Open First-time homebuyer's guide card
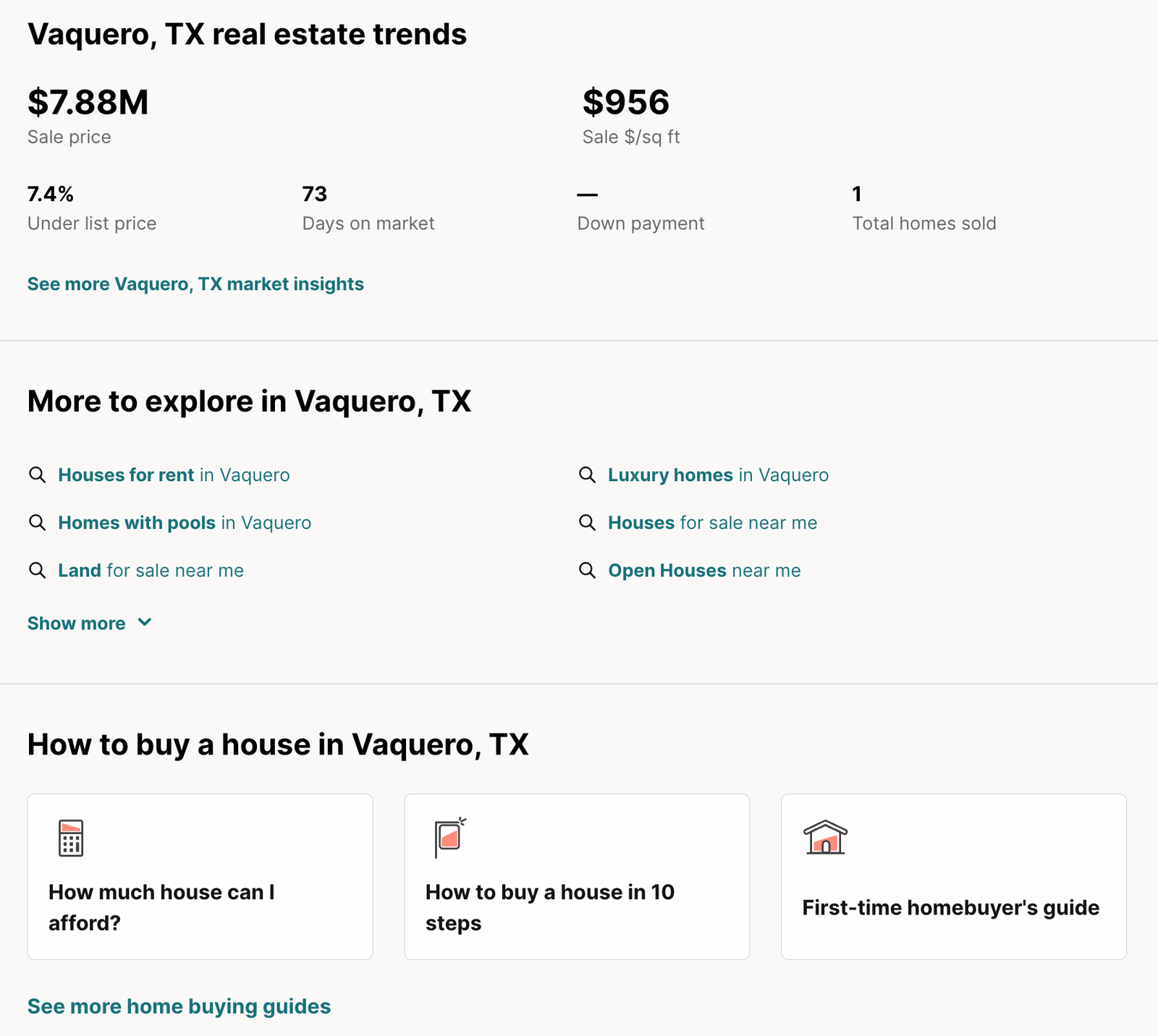The height and width of the screenshot is (1036, 1158). (x=954, y=877)
